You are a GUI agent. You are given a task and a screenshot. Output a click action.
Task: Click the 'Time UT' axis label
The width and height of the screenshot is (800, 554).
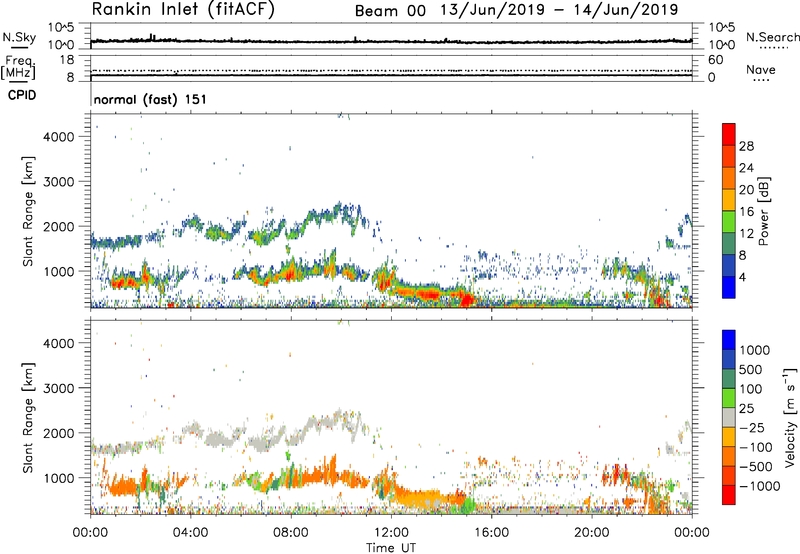pyautogui.click(x=391, y=548)
